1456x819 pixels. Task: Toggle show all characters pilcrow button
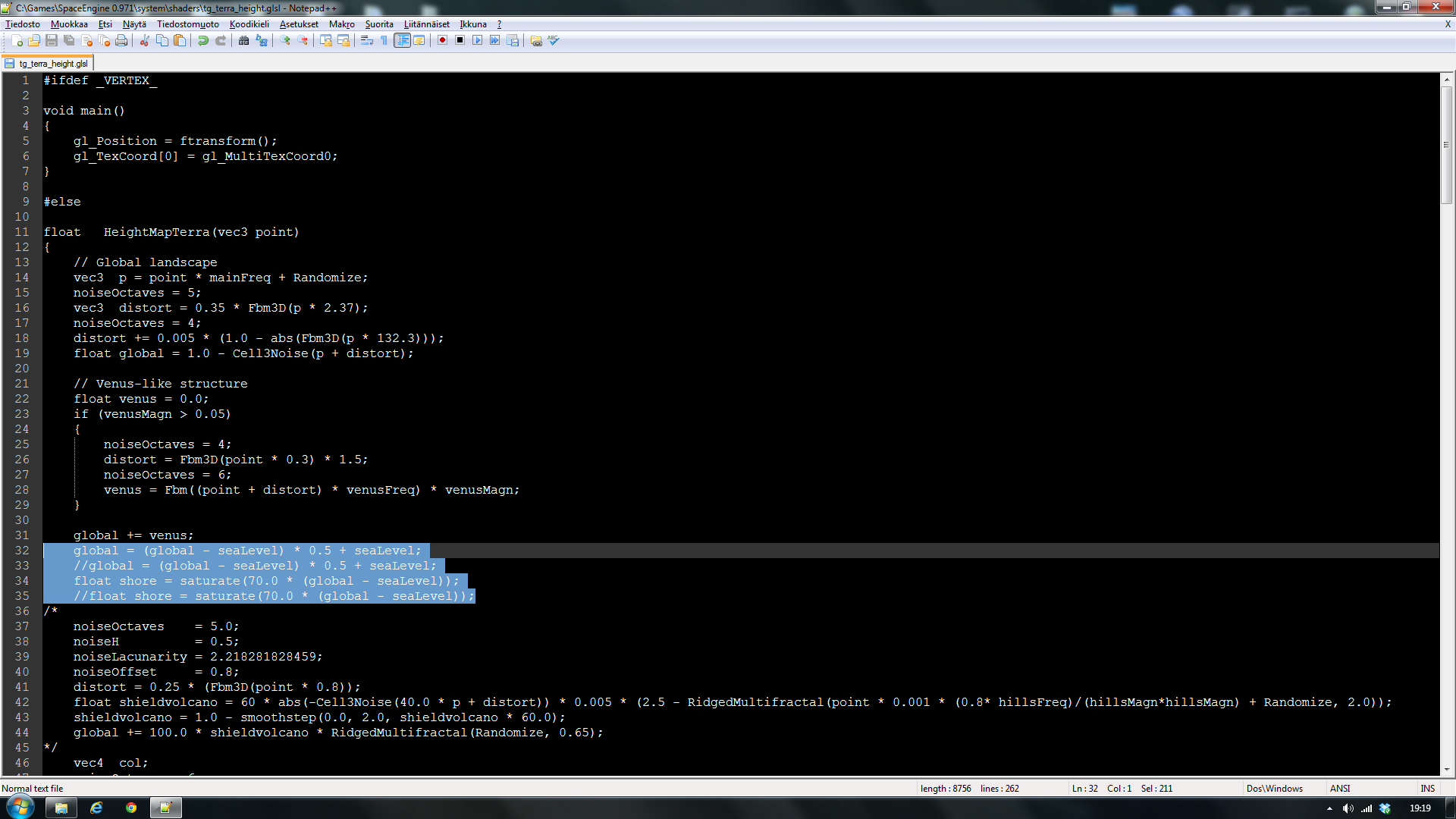tap(384, 41)
